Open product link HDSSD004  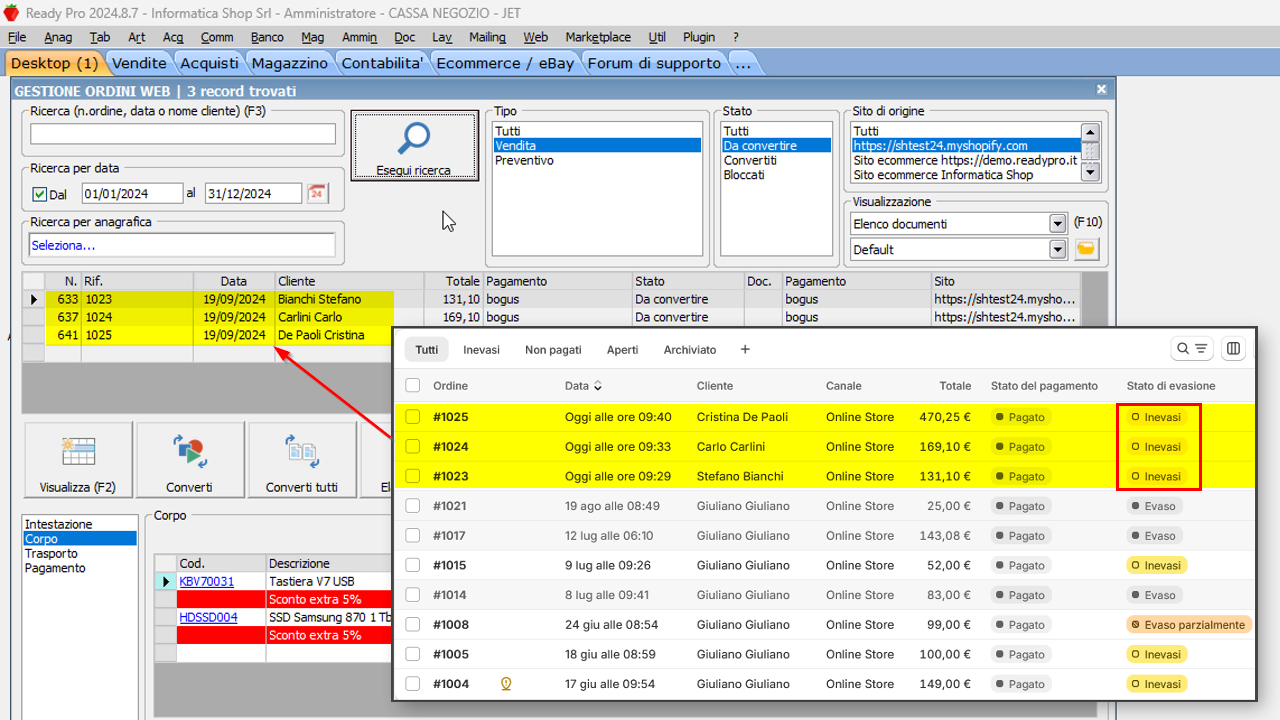(x=208, y=617)
